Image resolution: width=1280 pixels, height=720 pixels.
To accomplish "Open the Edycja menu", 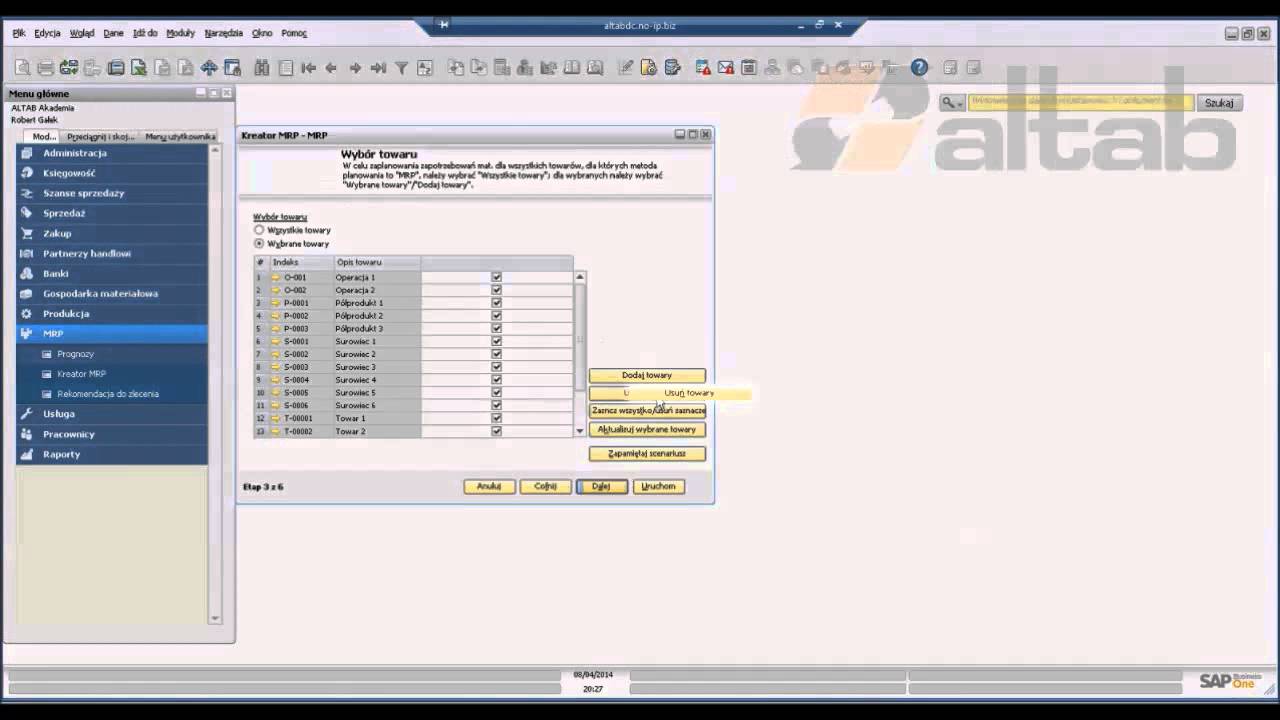I will [47, 33].
